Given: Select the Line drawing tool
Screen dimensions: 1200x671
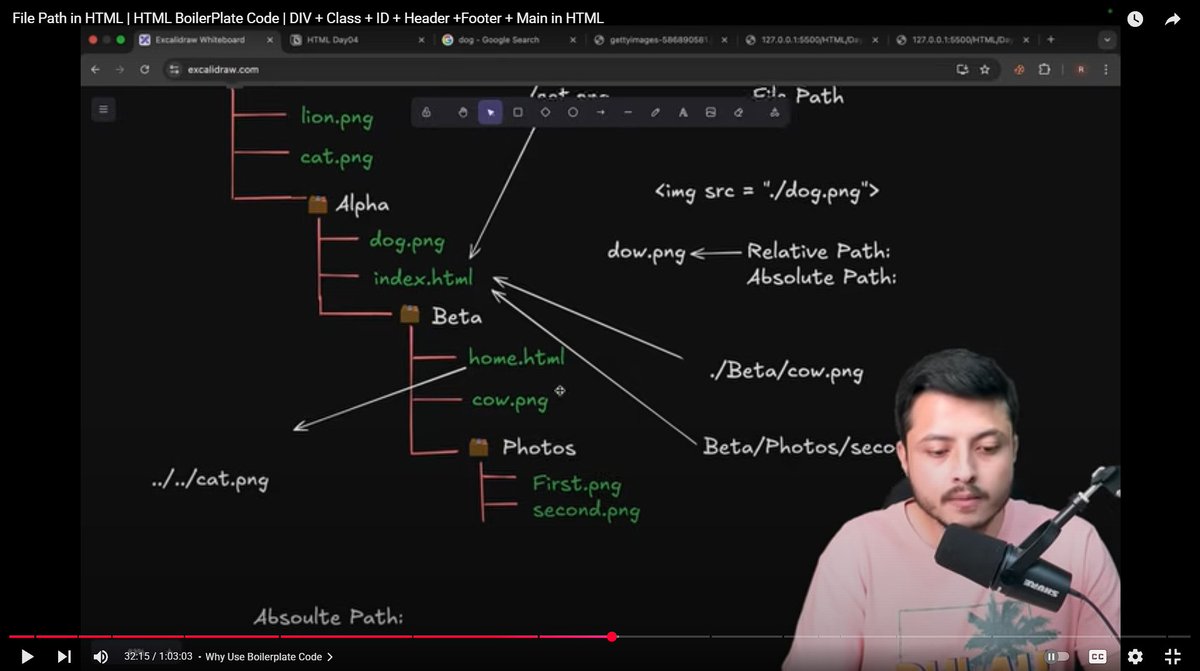Looking at the screenshot, I should [x=628, y=113].
